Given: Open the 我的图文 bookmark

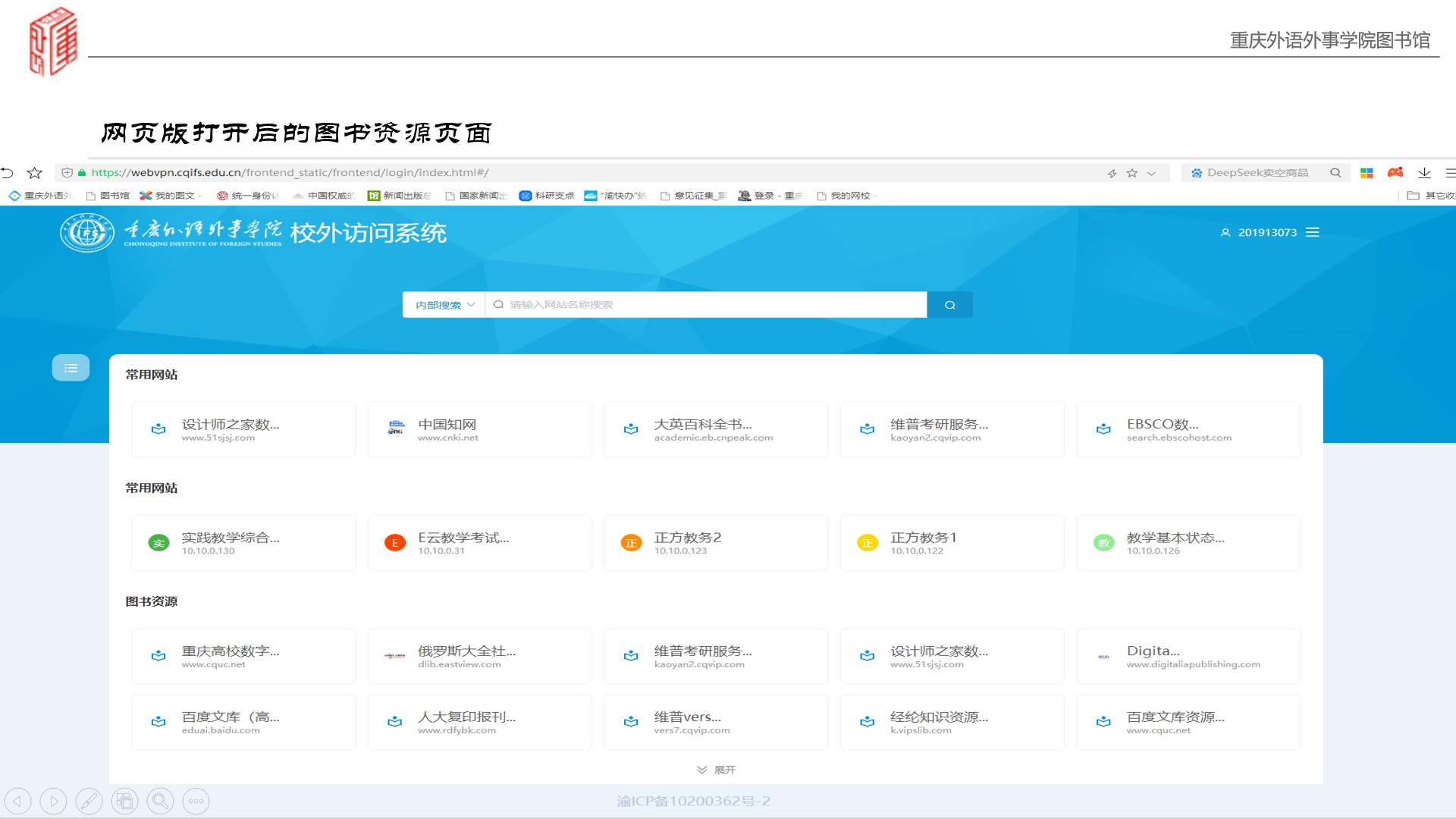Looking at the screenshot, I should [x=170, y=196].
